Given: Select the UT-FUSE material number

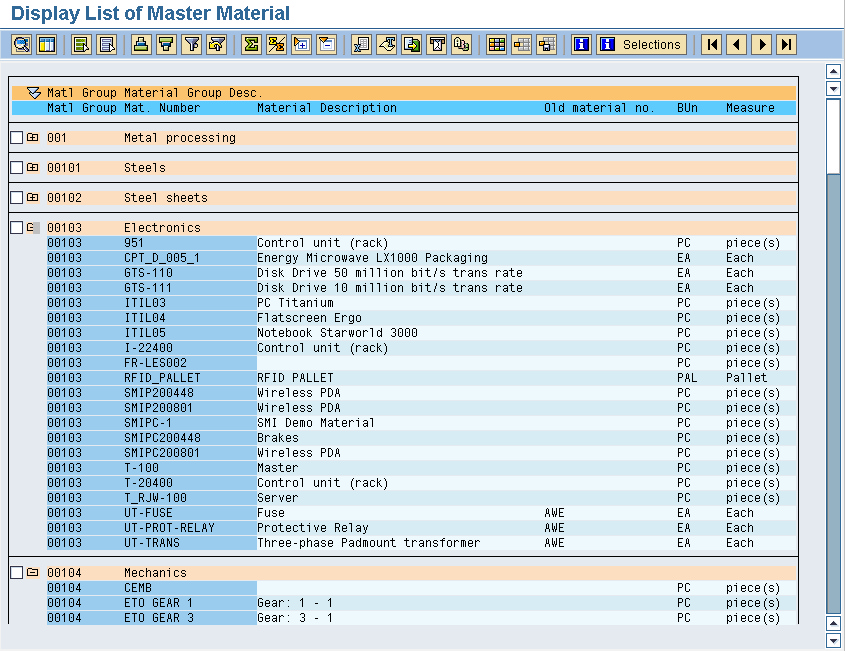Looking at the screenshot, I should (148, 513).
